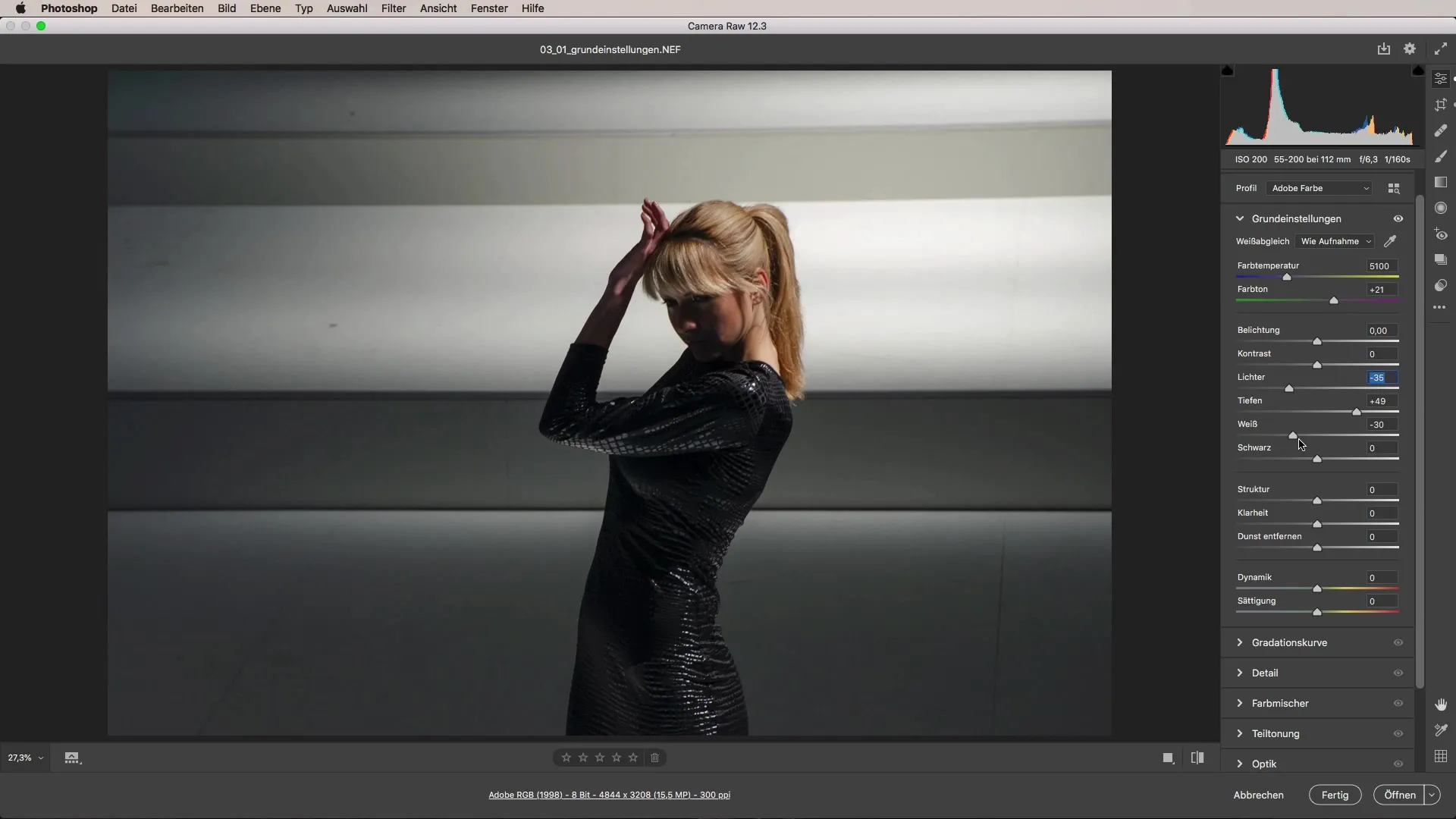1456x819 pixels.
Task: Toggle Farbmischer visibility eye
Action: [x=1398, y=703]
